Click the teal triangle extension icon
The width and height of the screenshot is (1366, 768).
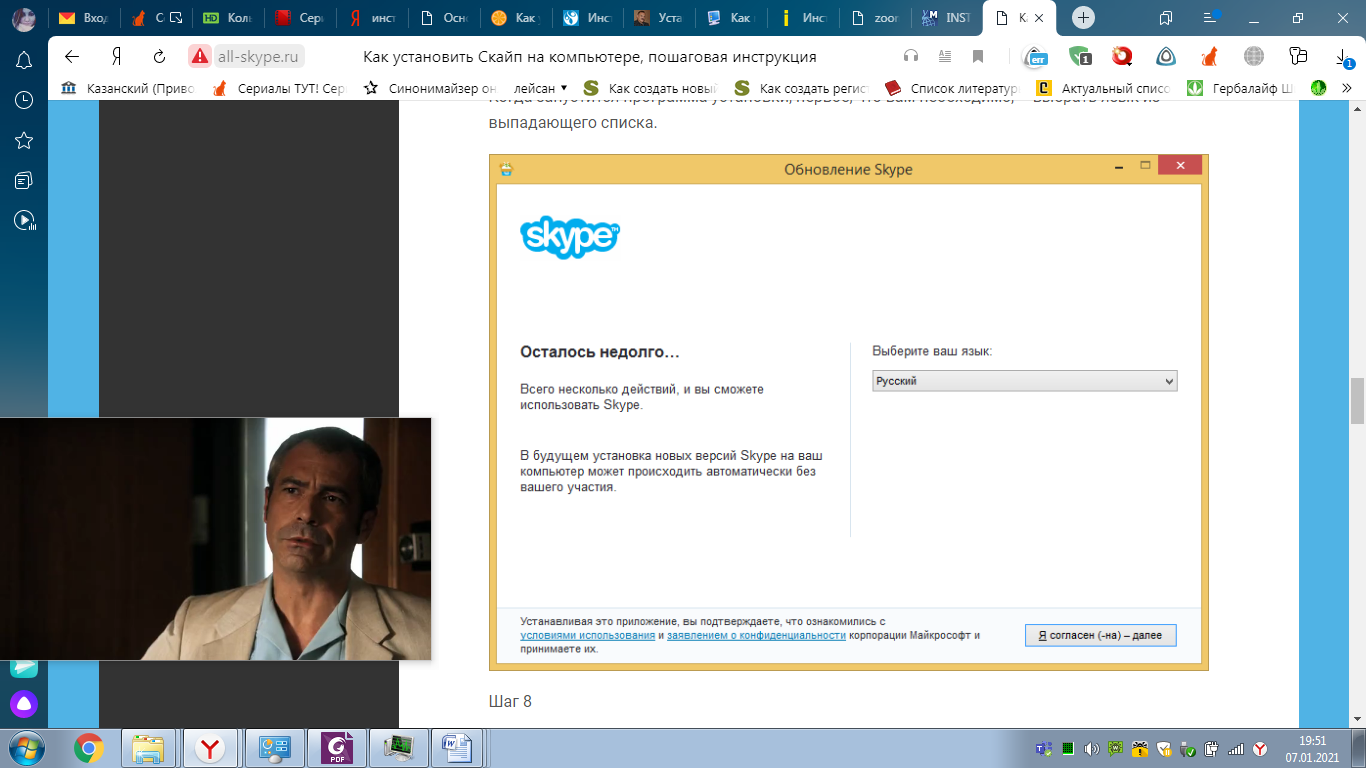(1166, 56)
